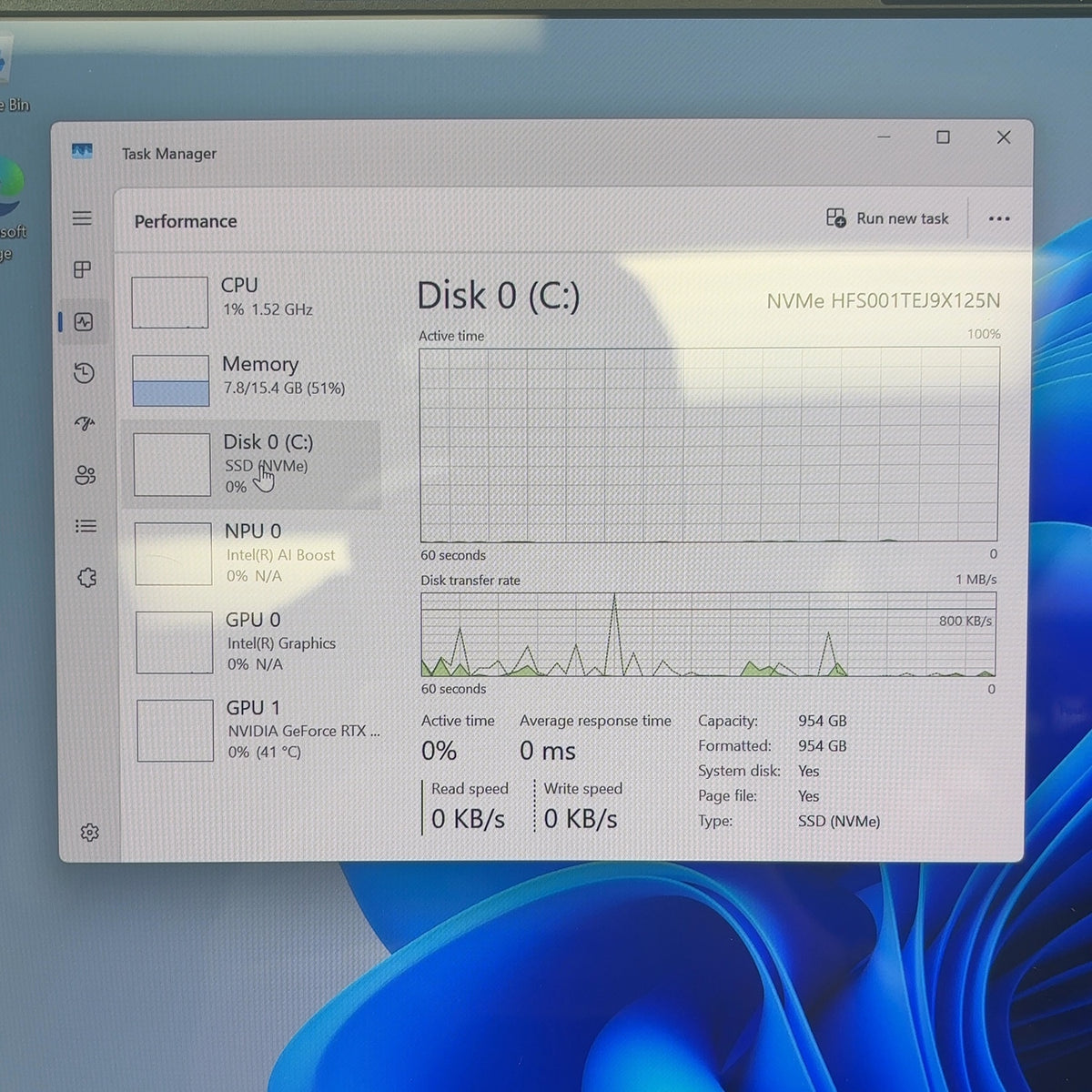This screenshot has height=1092, width=1092.
Task: Open the three-dots more options menu
Action: point(999,218)
